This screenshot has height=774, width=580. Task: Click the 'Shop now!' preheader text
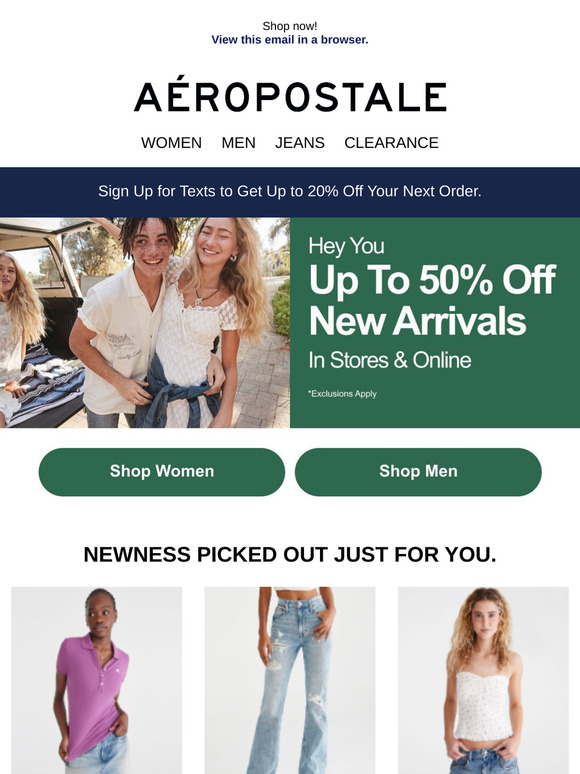290,26
